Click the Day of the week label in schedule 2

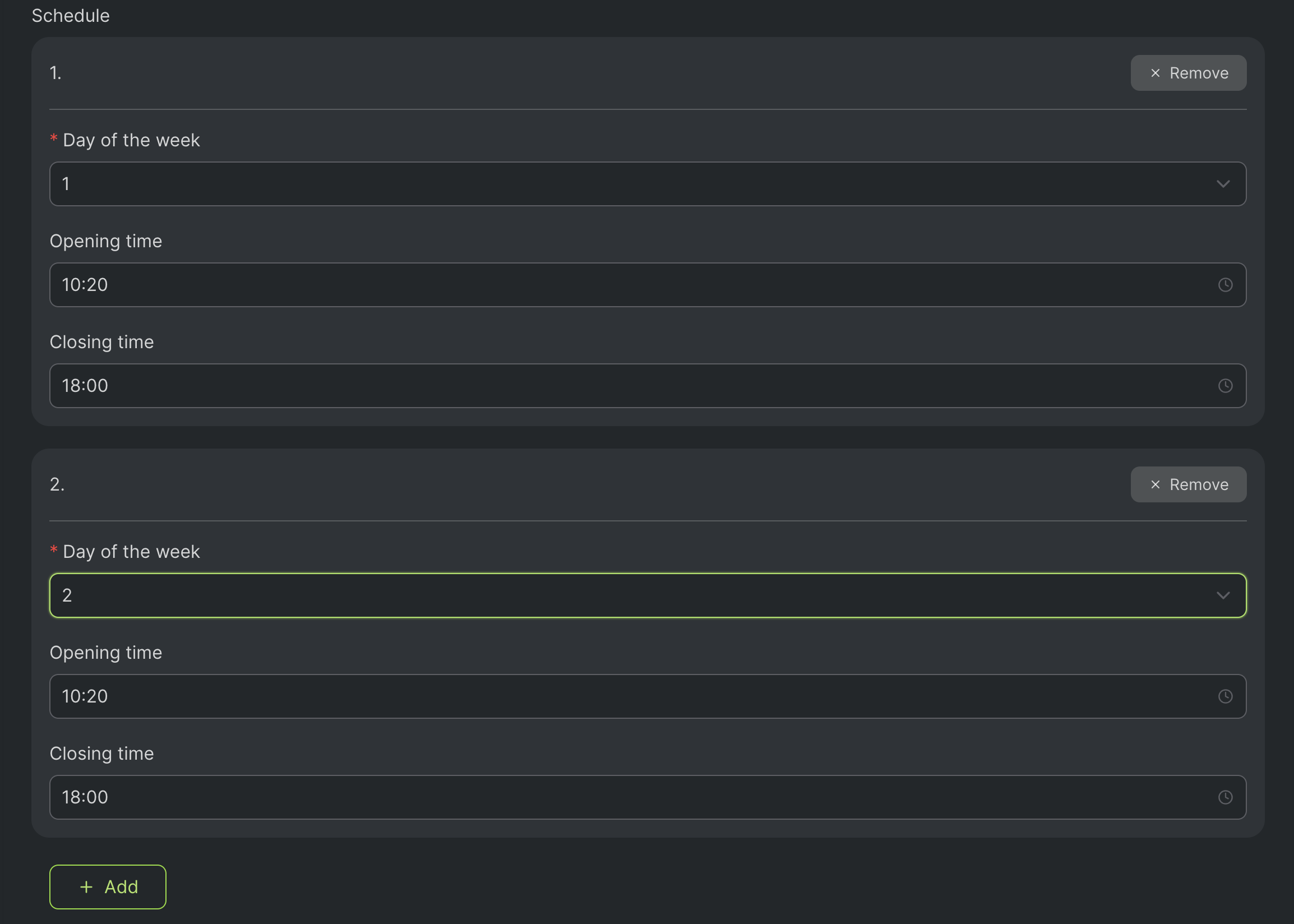pos(131,552)
